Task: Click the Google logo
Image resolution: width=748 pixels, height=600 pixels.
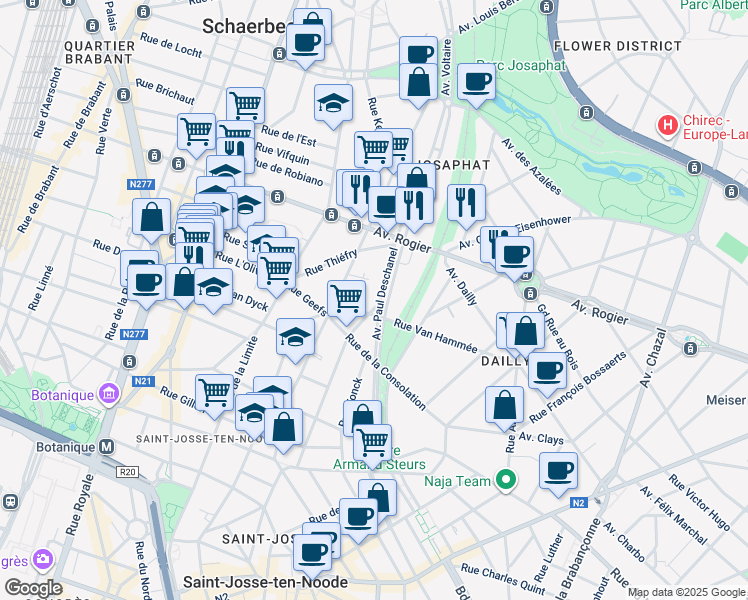Action: pyautogui.click(x=33, y=588)
